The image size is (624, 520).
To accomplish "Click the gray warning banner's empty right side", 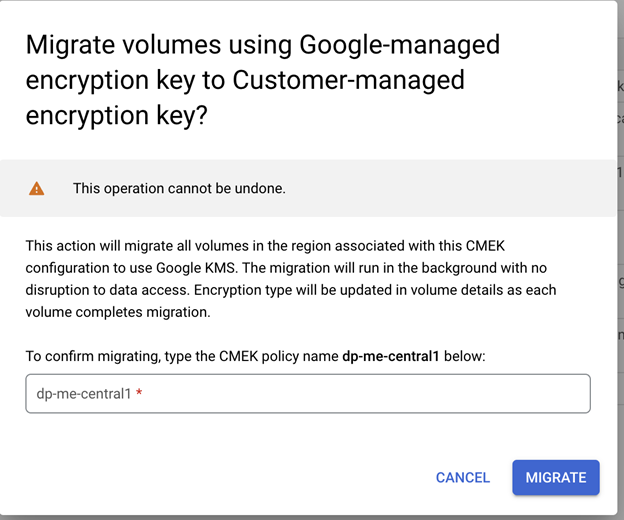I will [x=500, y=188].
